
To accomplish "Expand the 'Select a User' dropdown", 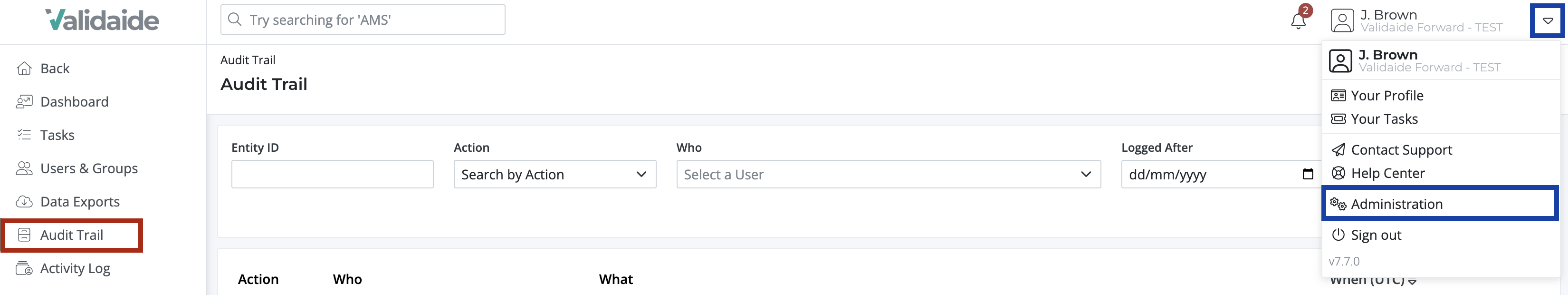I will coord(888,174).
